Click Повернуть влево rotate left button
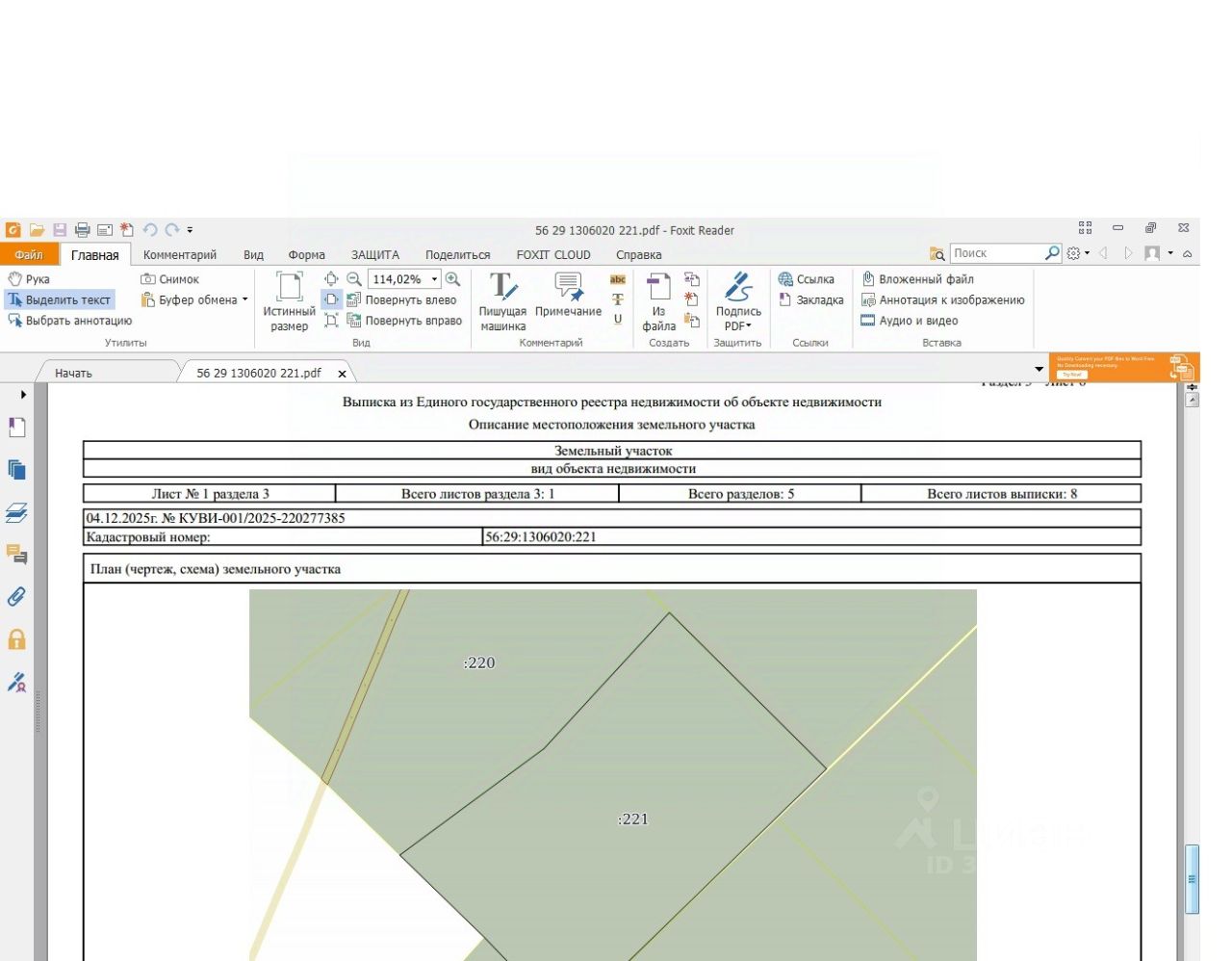1232x961 pixels. pos(401,299)
